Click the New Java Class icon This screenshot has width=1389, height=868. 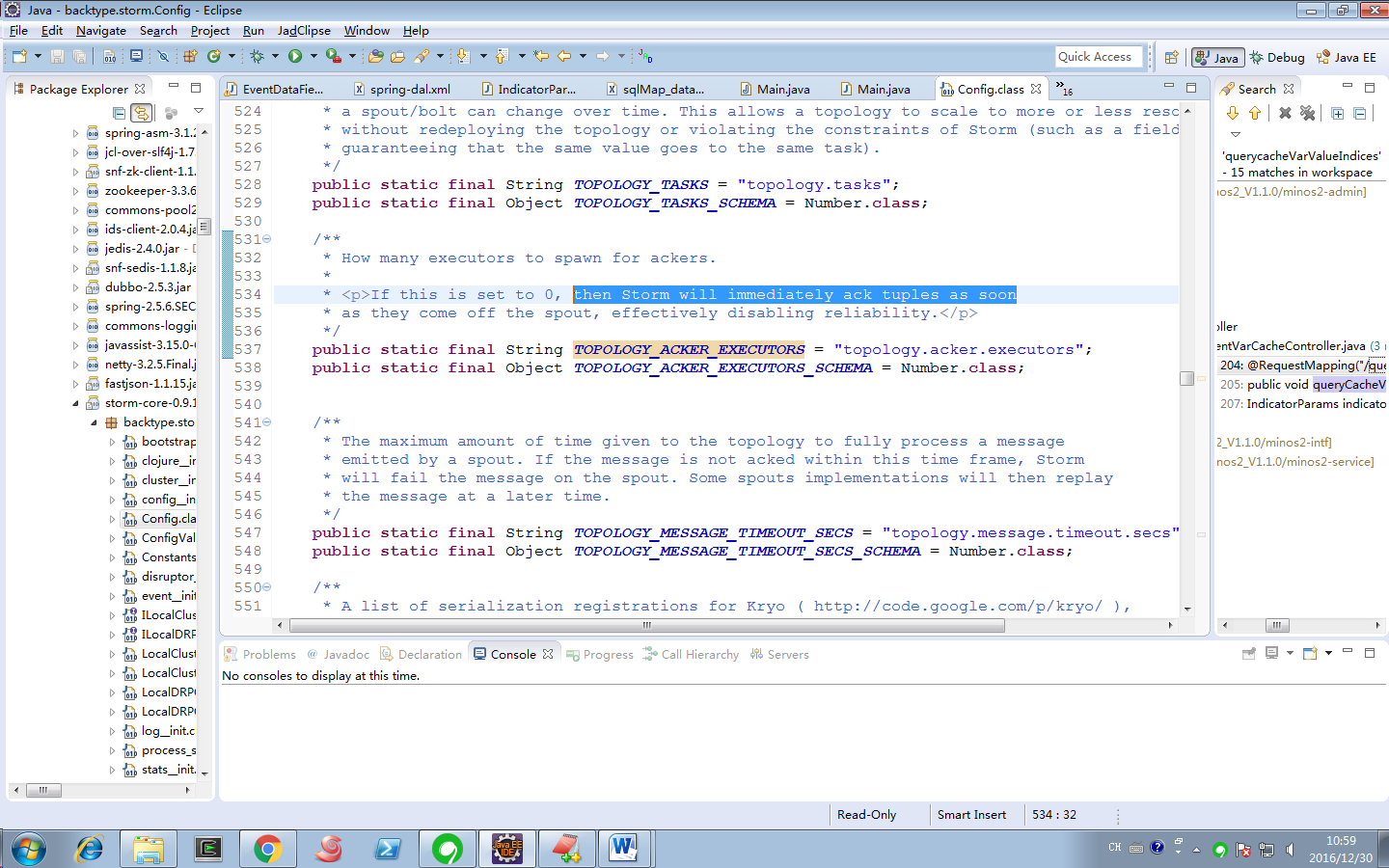point(213,57)
